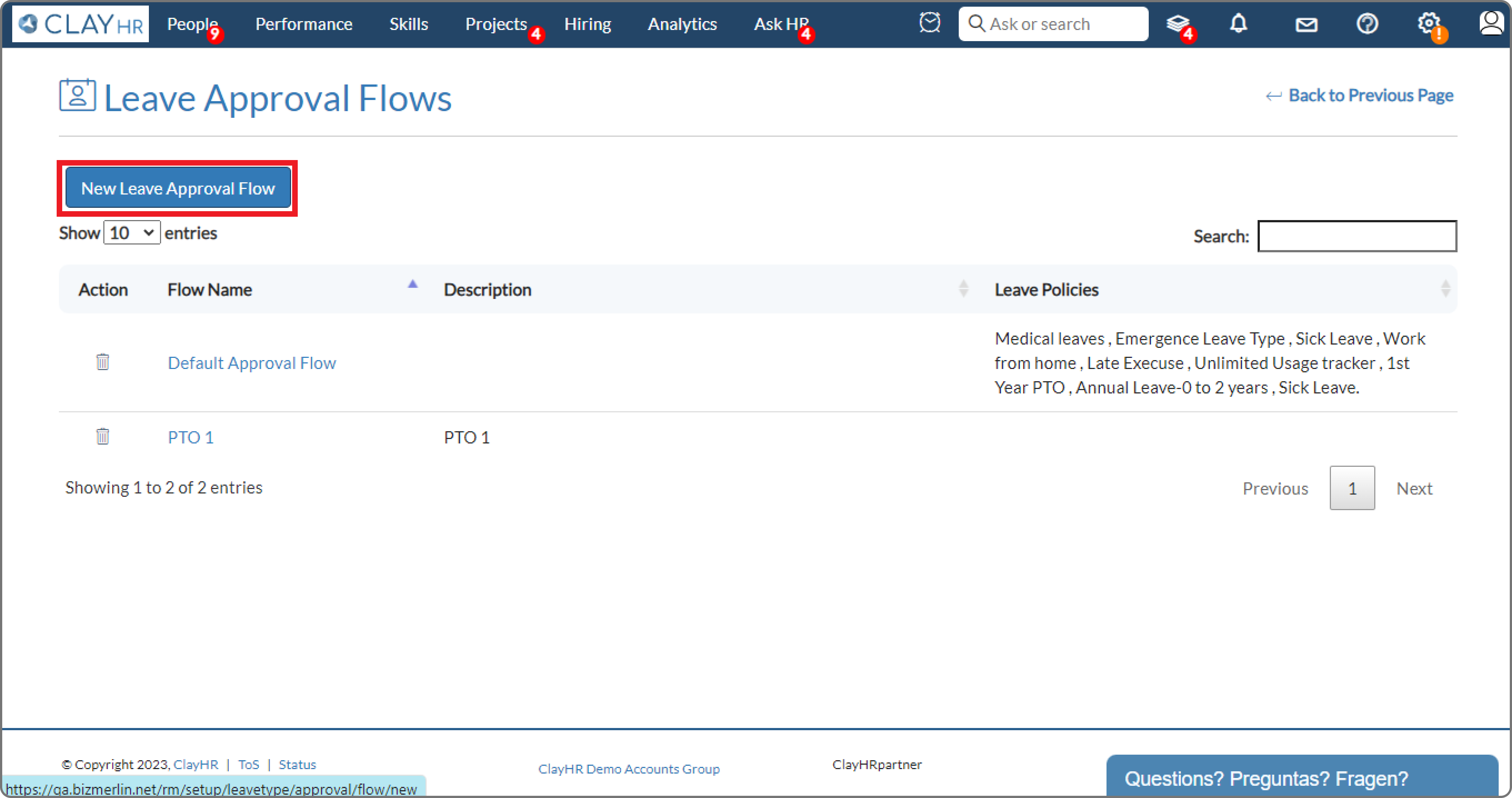Open the ClayHR footer link
Screen dimensions: 1512x798
(196, 764)
